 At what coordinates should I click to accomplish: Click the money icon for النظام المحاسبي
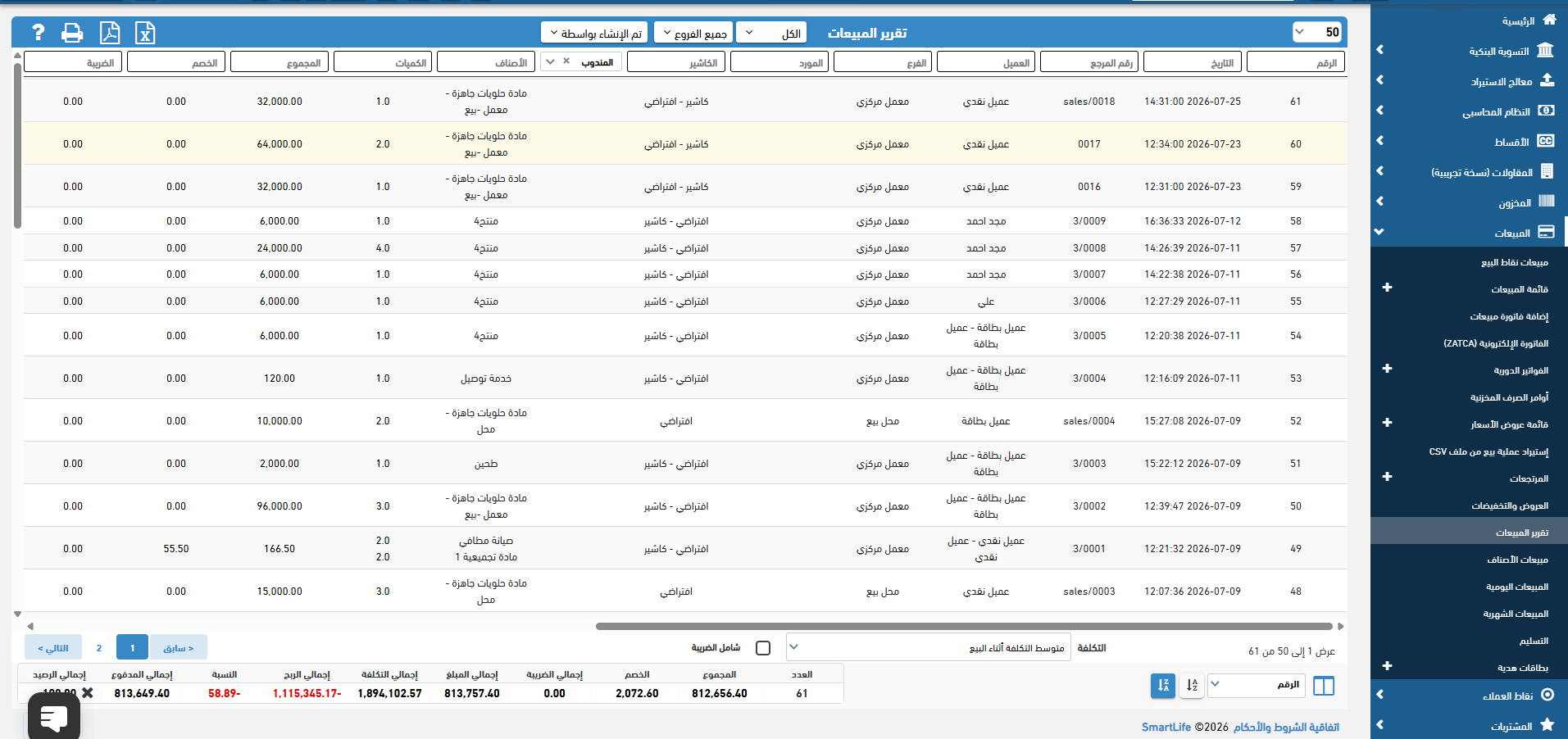point(1546,111)
